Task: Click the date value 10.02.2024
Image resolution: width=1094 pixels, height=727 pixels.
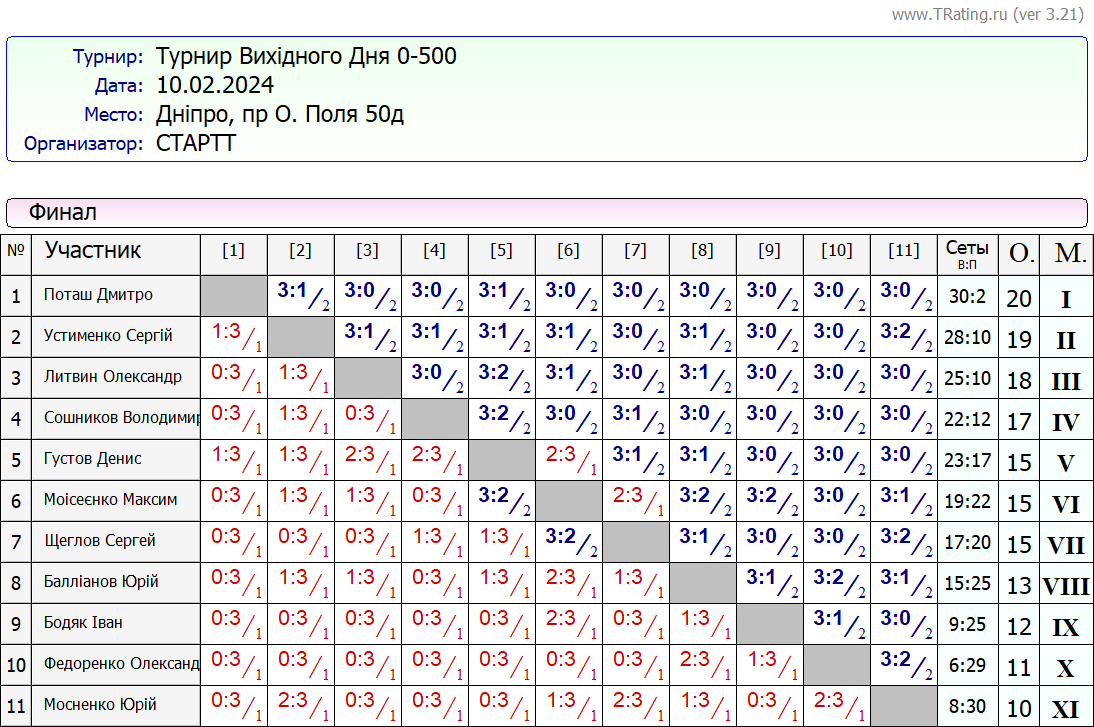Action: [215, 85]
